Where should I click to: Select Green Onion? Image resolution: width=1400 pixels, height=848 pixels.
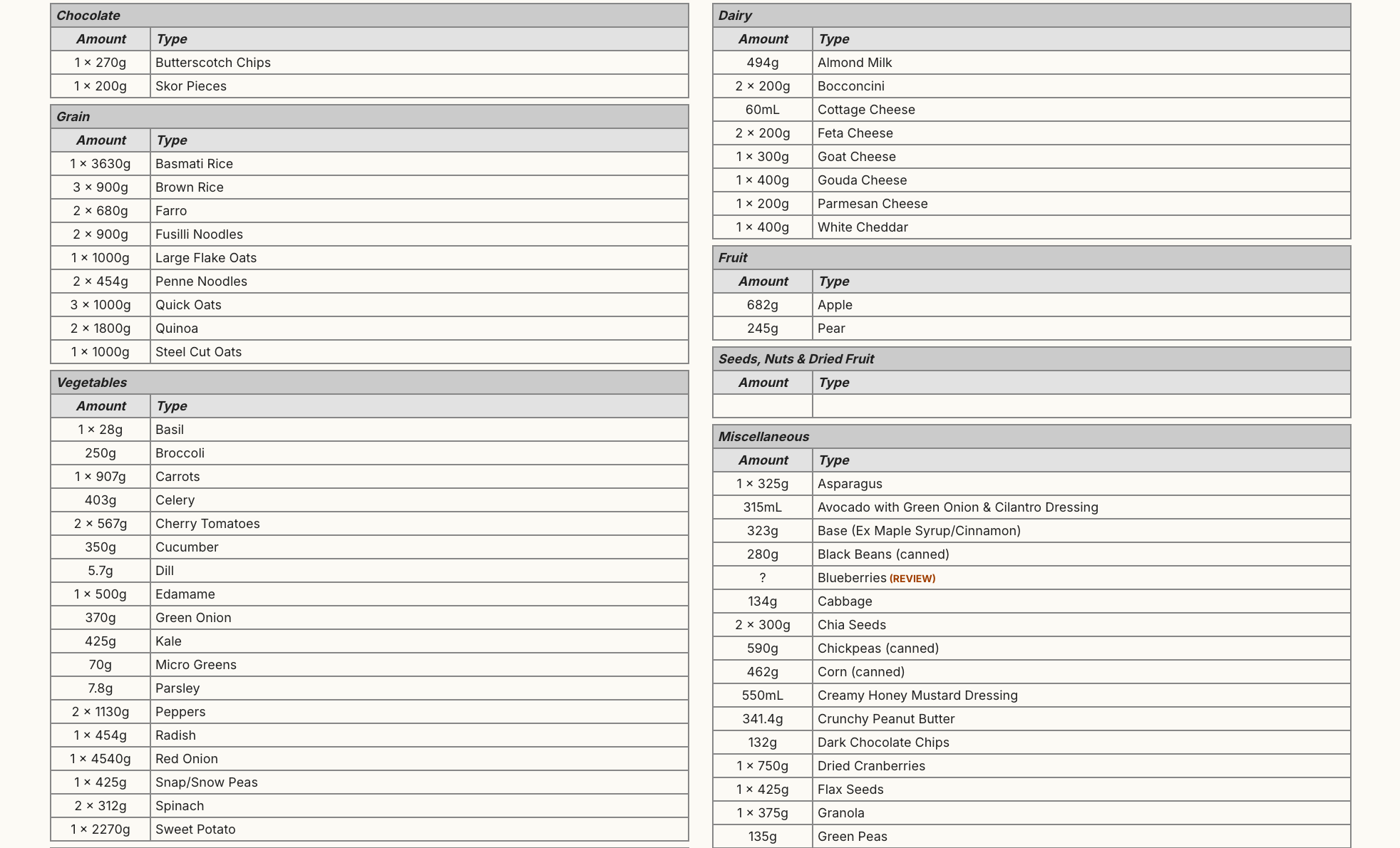pos(369,618)
